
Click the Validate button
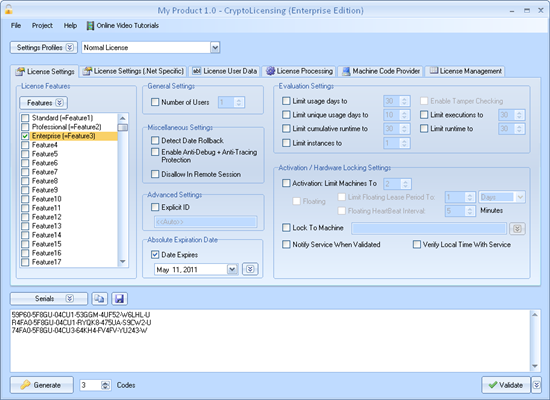pyautogui.click(x=506, y=385)
